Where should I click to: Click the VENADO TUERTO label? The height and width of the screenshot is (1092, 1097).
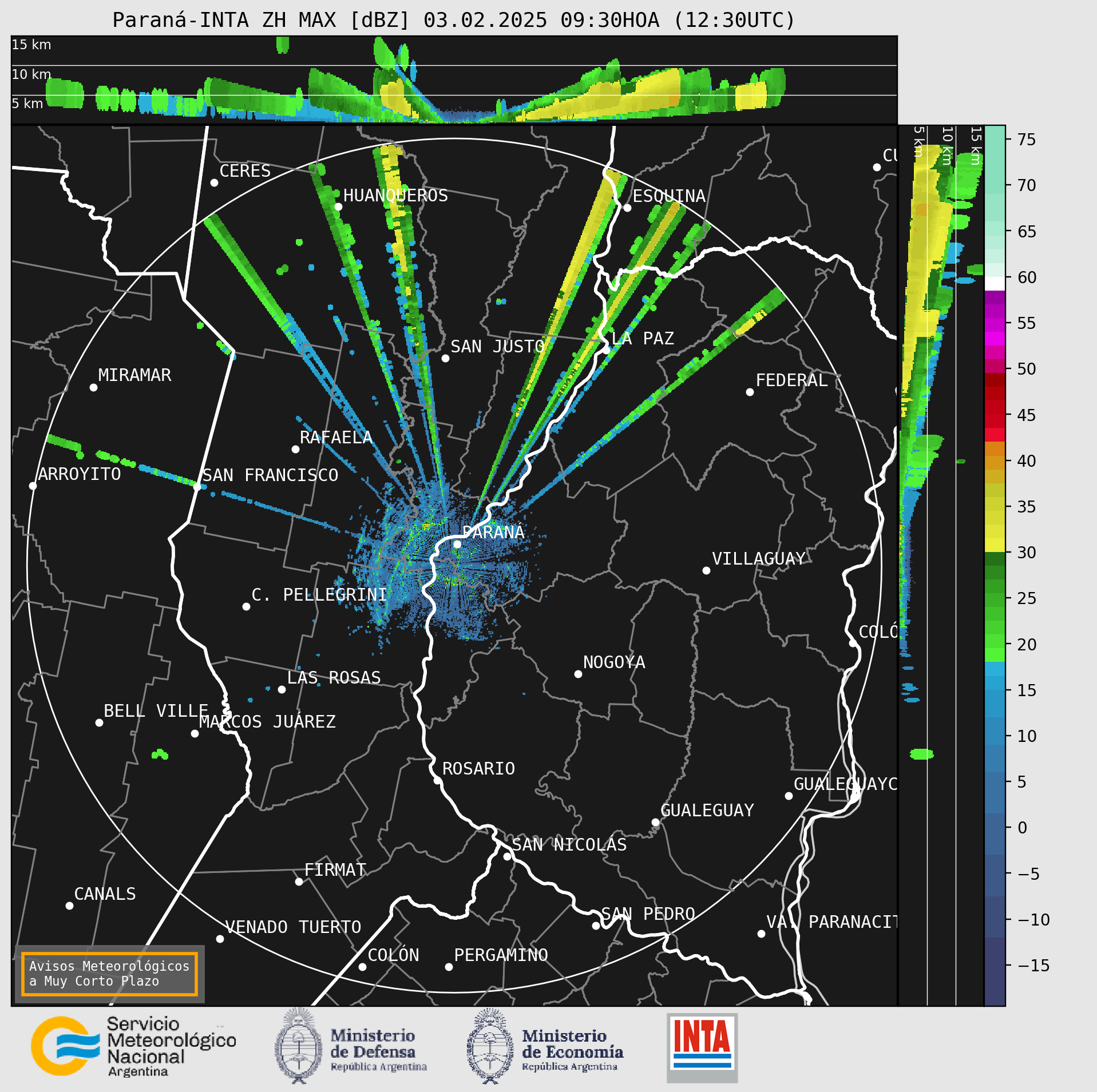[x=293, y=927]
